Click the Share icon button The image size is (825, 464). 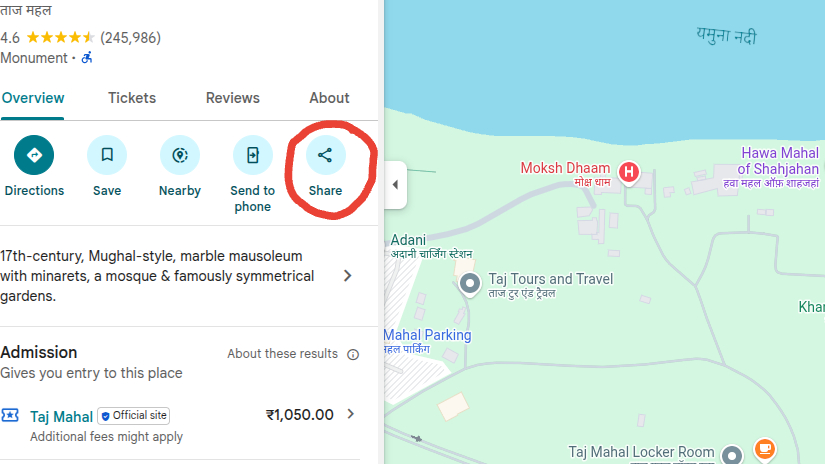(x=325, y=155)
